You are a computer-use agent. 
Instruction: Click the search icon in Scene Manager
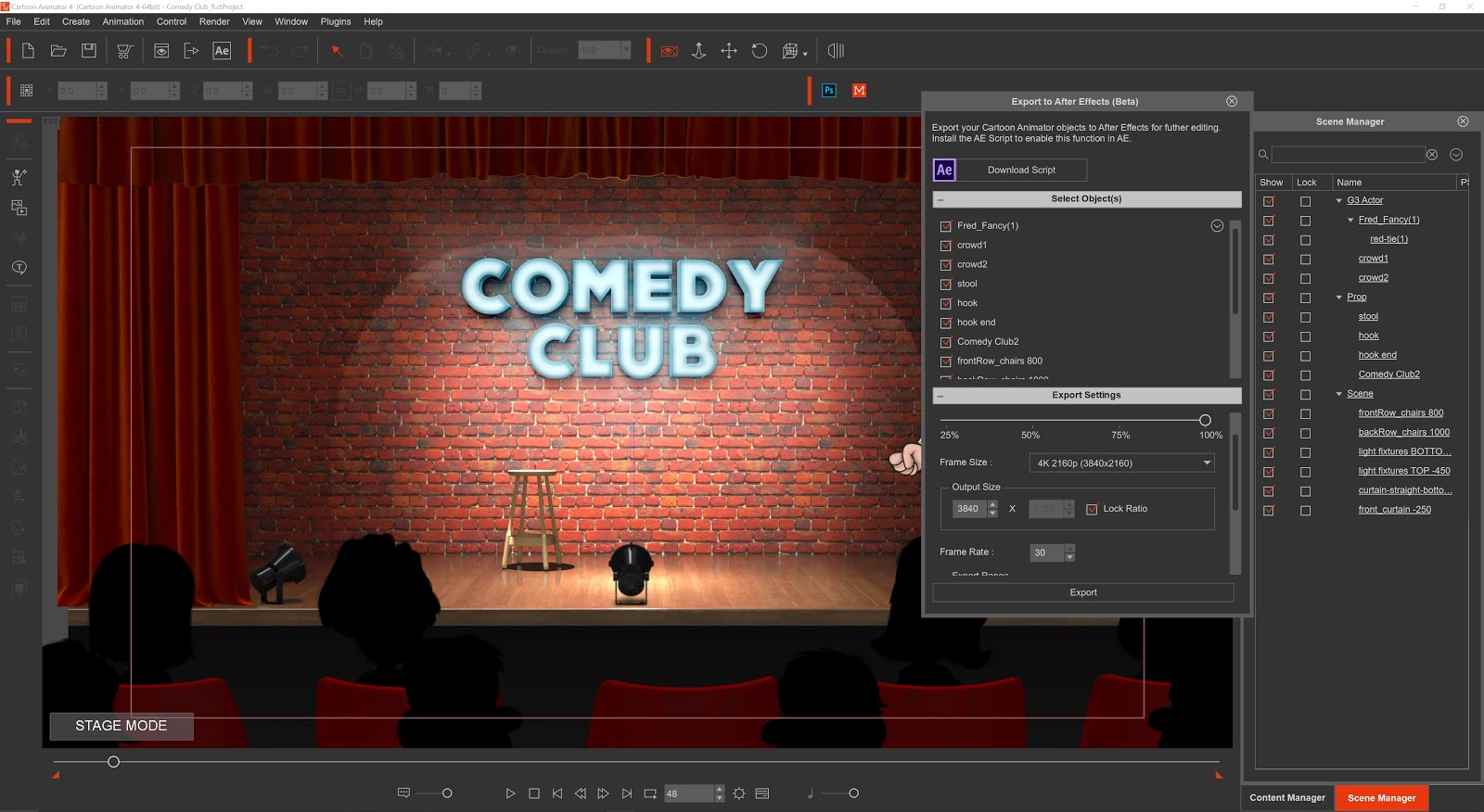[1263, 155]
